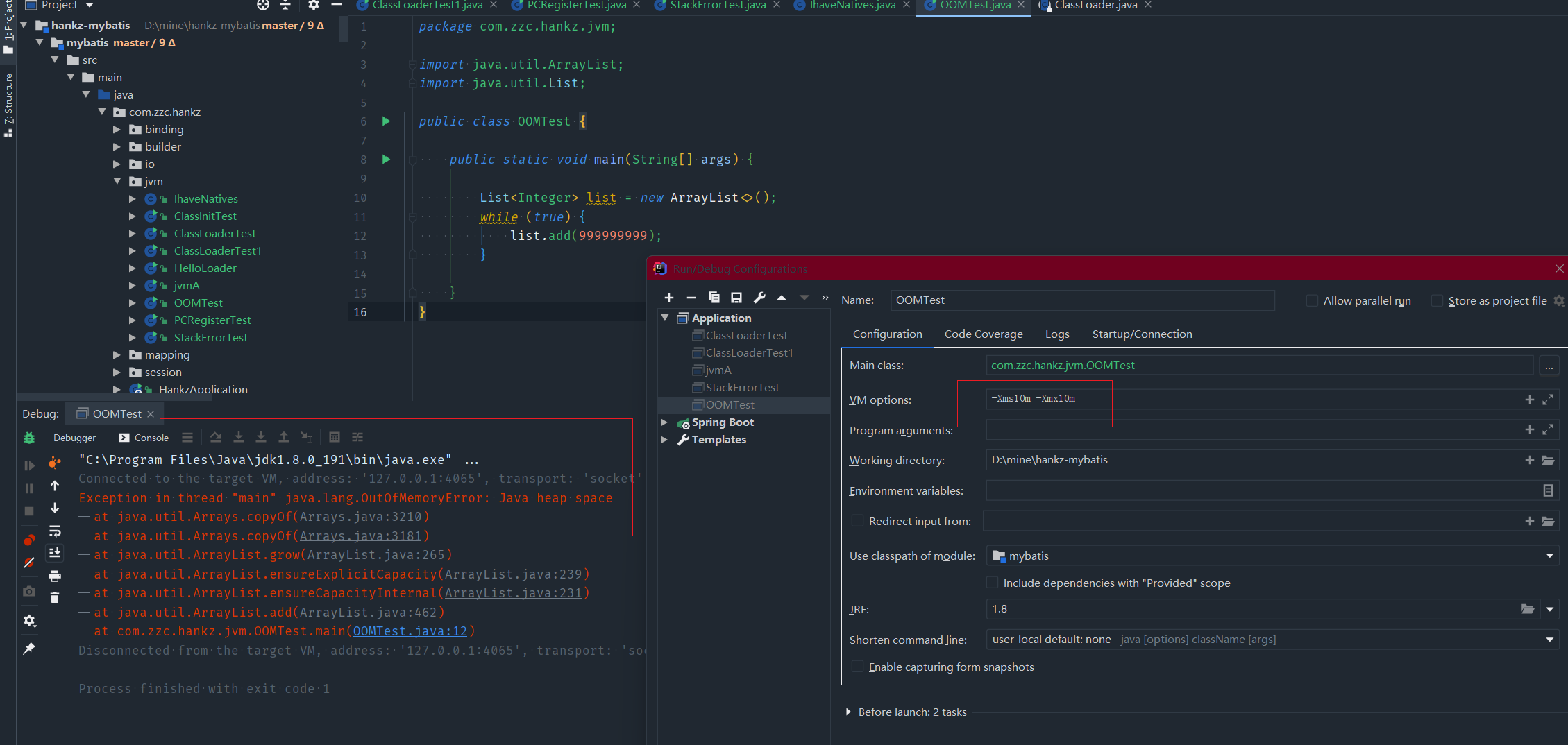Enable the Allow parallel run checkbox
1568x745 pixels.
click(x=1312, y=300)
